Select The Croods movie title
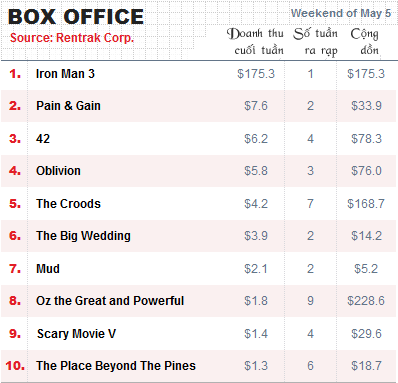The width and height of the screenshot is (398, 383). click(68, 203)
